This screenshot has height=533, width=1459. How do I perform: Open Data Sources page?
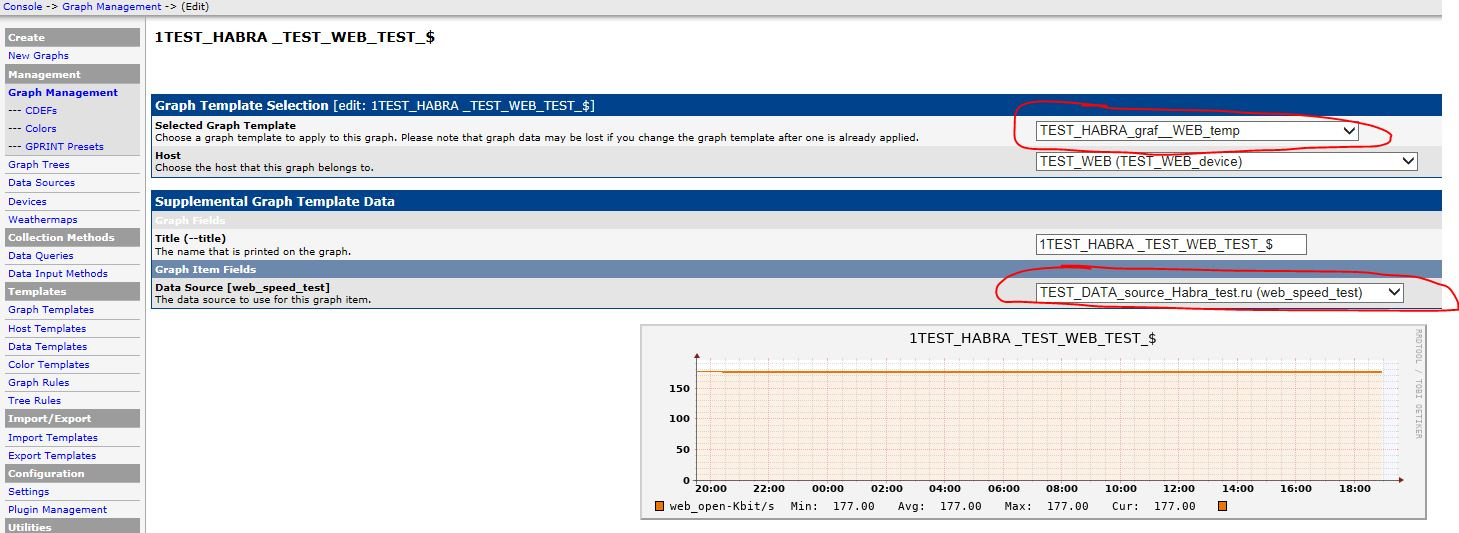[x=41, y=182]
